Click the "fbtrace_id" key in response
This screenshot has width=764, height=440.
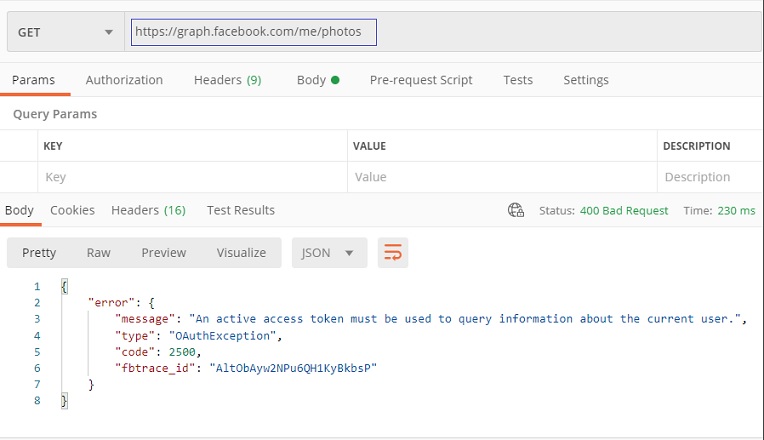point(155,368)
